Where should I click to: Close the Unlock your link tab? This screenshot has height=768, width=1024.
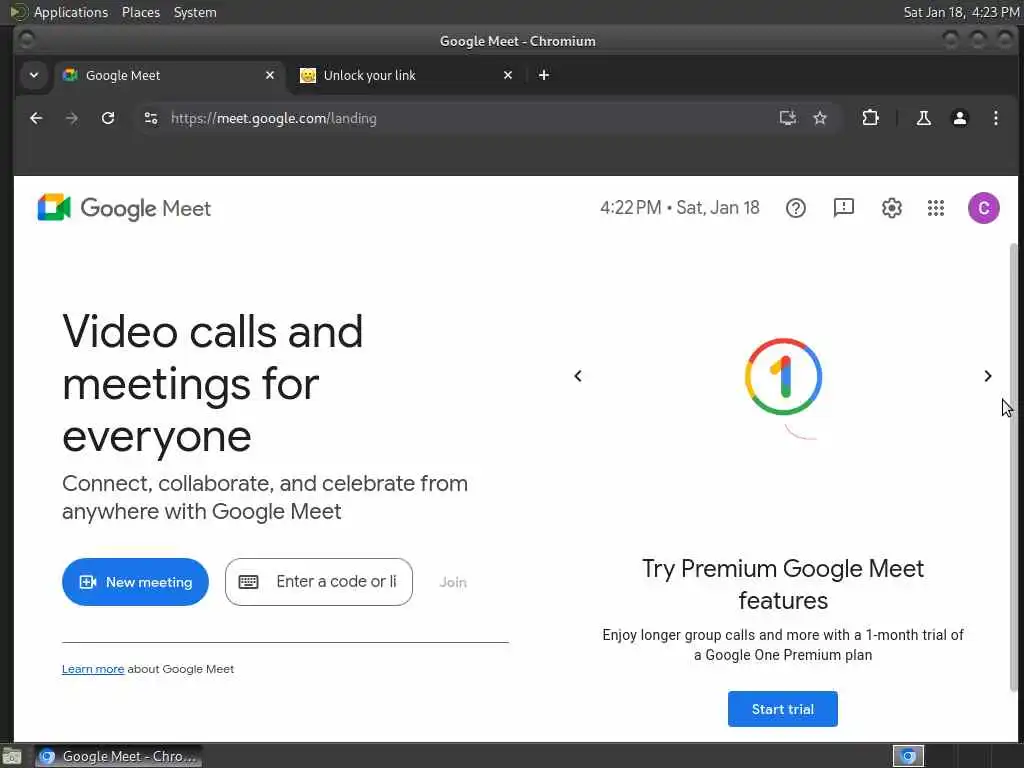[x=508, y=75]
